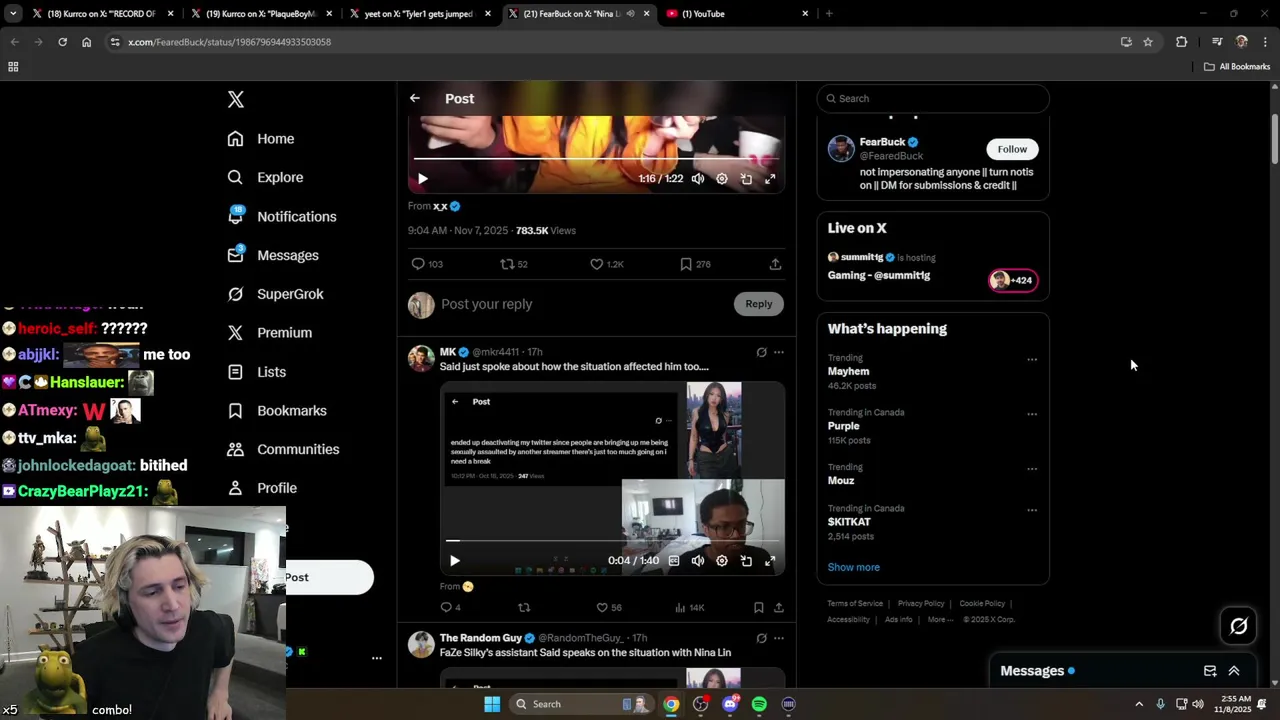Click Show more under What's happening
1280x720 pixels.
854,567
